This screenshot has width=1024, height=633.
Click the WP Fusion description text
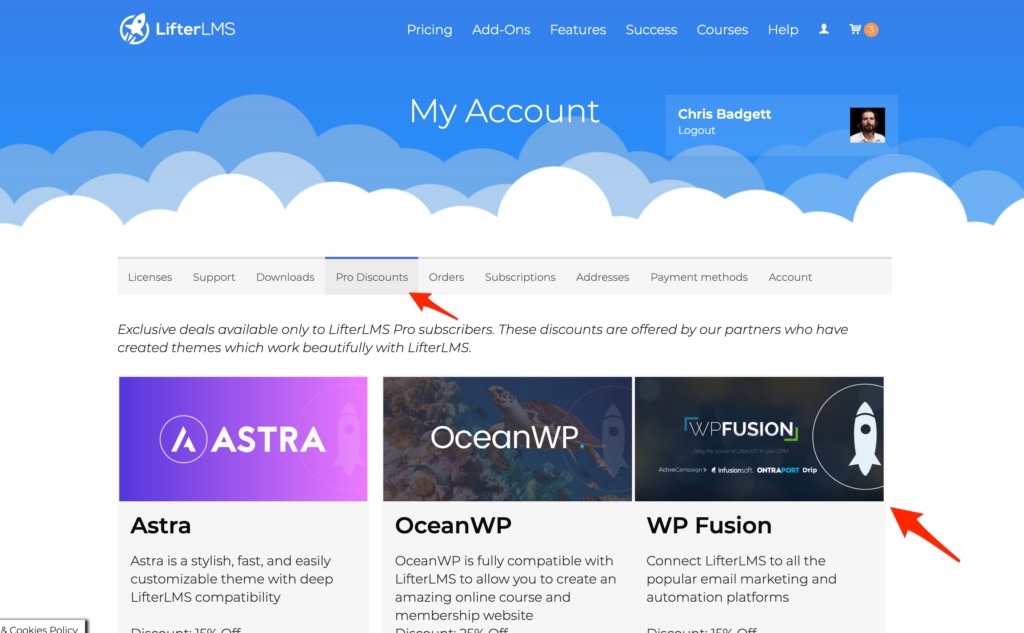[741, 579]
